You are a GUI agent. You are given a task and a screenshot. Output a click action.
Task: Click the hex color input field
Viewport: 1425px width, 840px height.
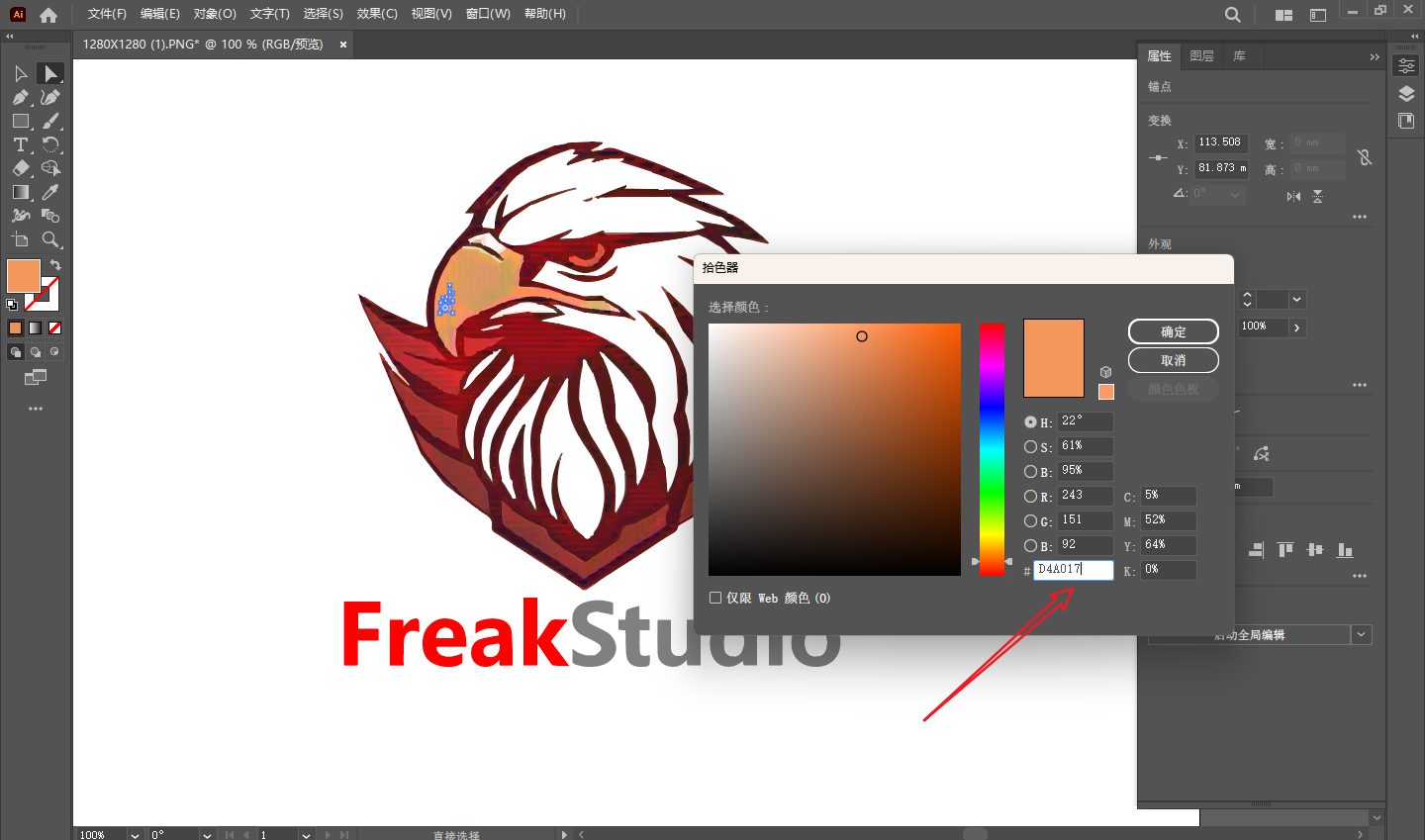click(1074, 570)
